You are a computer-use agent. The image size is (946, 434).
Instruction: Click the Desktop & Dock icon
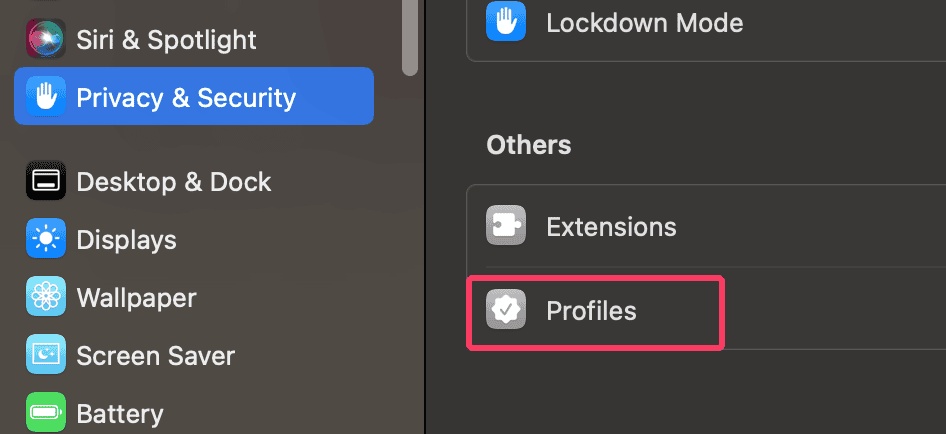click(46, 182)
